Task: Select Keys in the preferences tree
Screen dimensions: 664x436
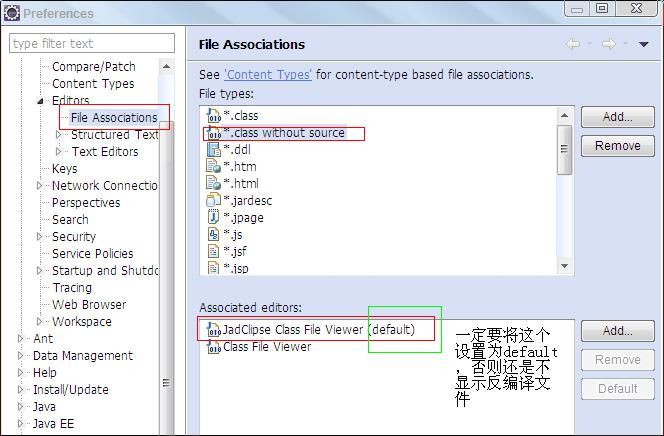Action: pyautogui.click(x=64, y=168)
